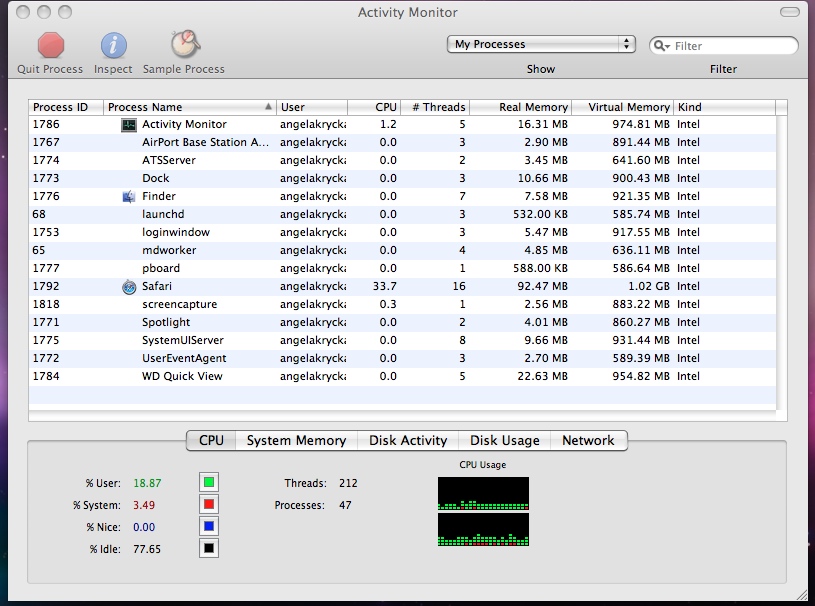Select the pboard process row
815x606 pixels.
[x=402, y=269]
